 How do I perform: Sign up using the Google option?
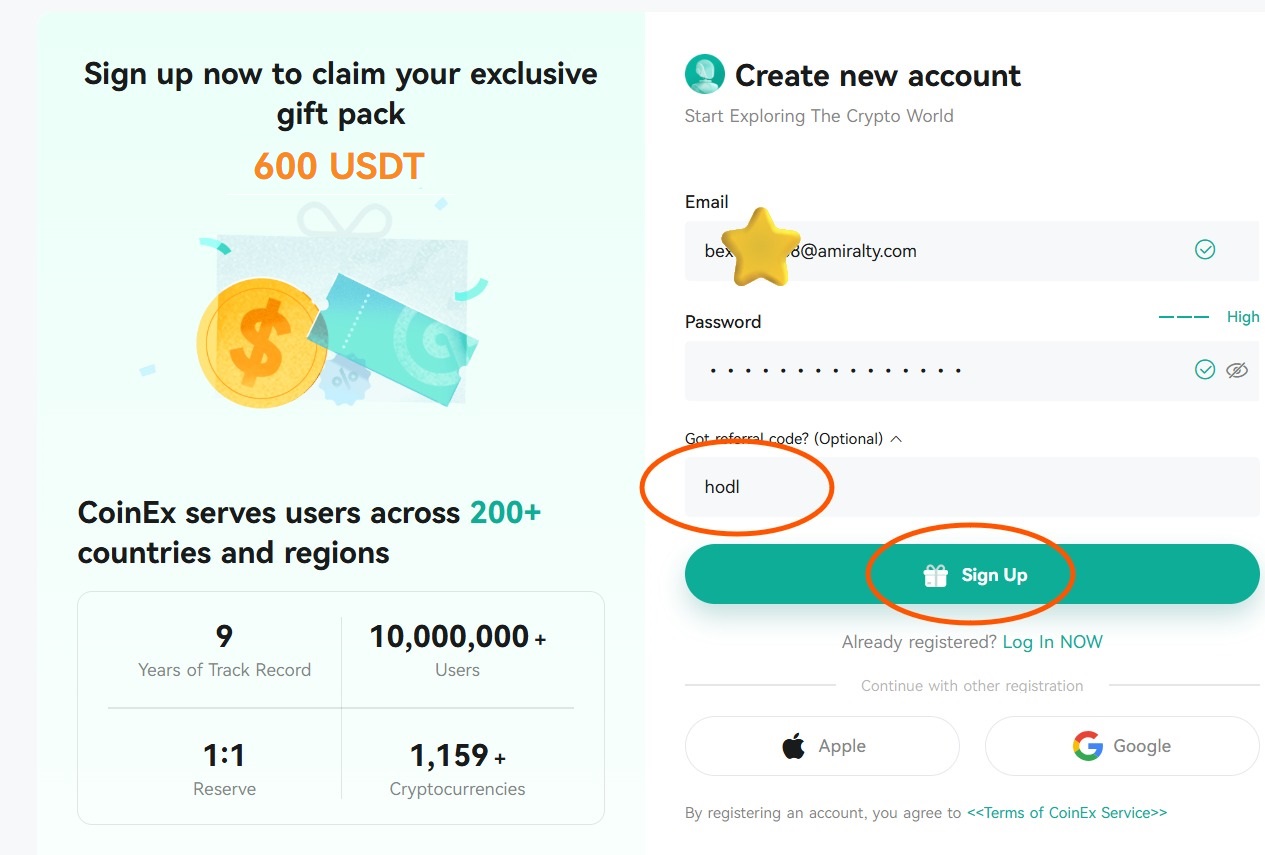(x=1121, y=745)
